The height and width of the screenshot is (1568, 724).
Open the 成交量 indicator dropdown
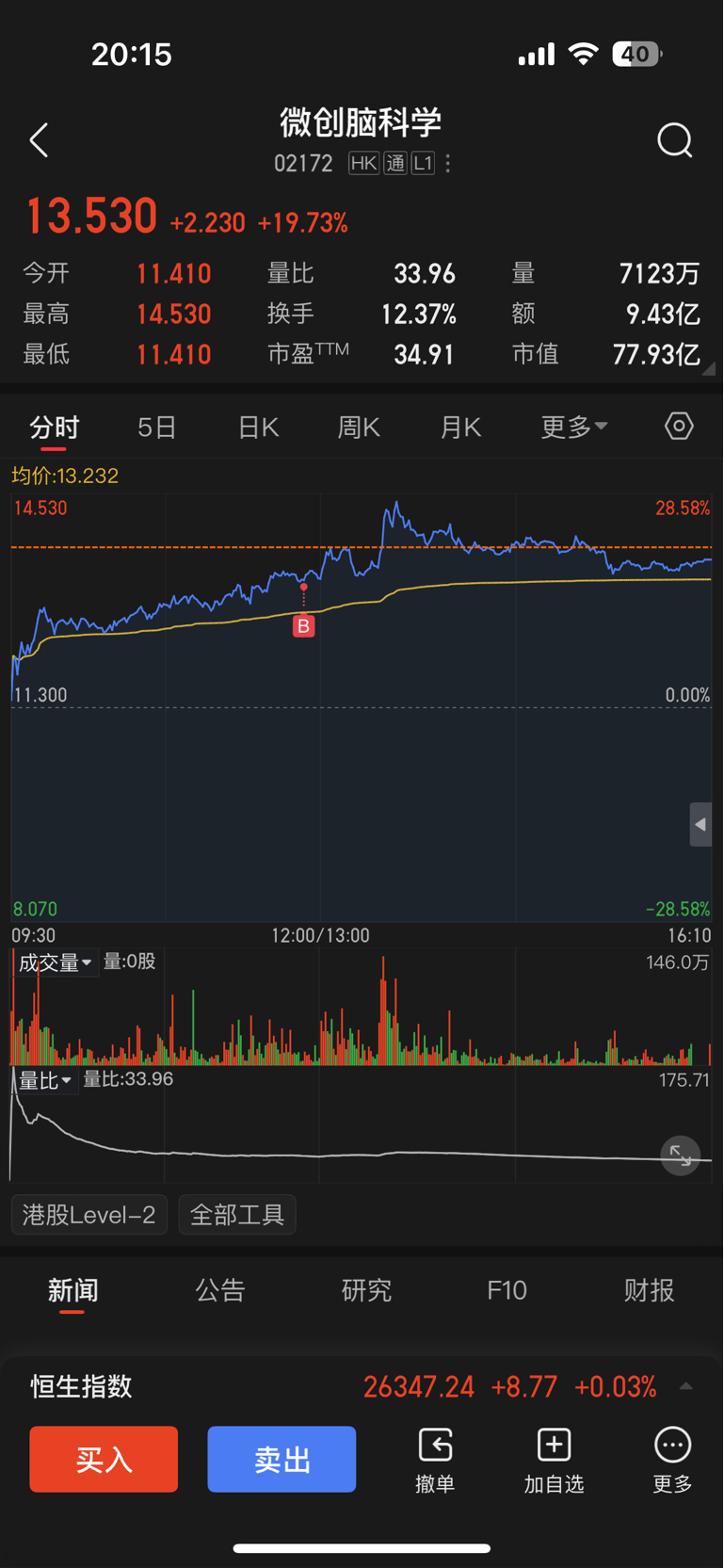coord(55,962)
